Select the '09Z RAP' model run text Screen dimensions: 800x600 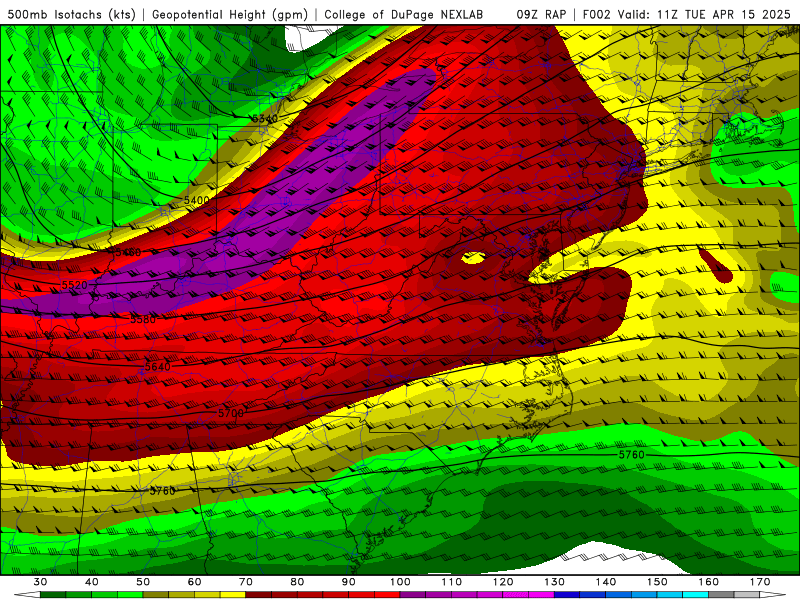541,15
